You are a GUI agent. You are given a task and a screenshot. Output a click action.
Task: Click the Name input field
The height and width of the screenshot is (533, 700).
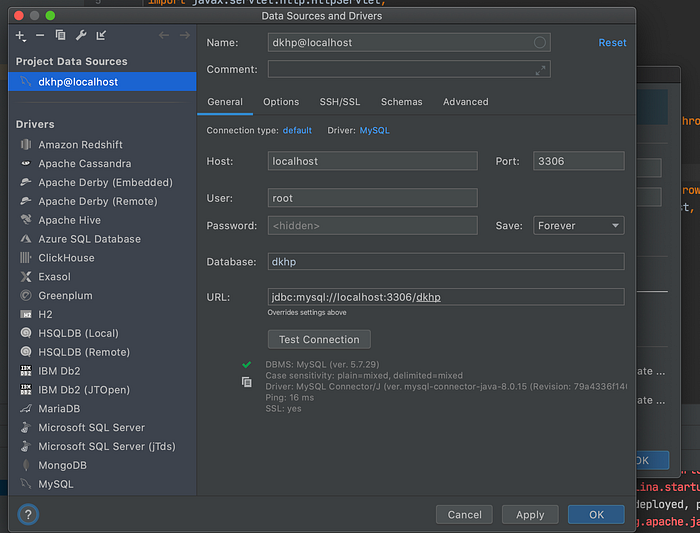click(x=409, y=42)
